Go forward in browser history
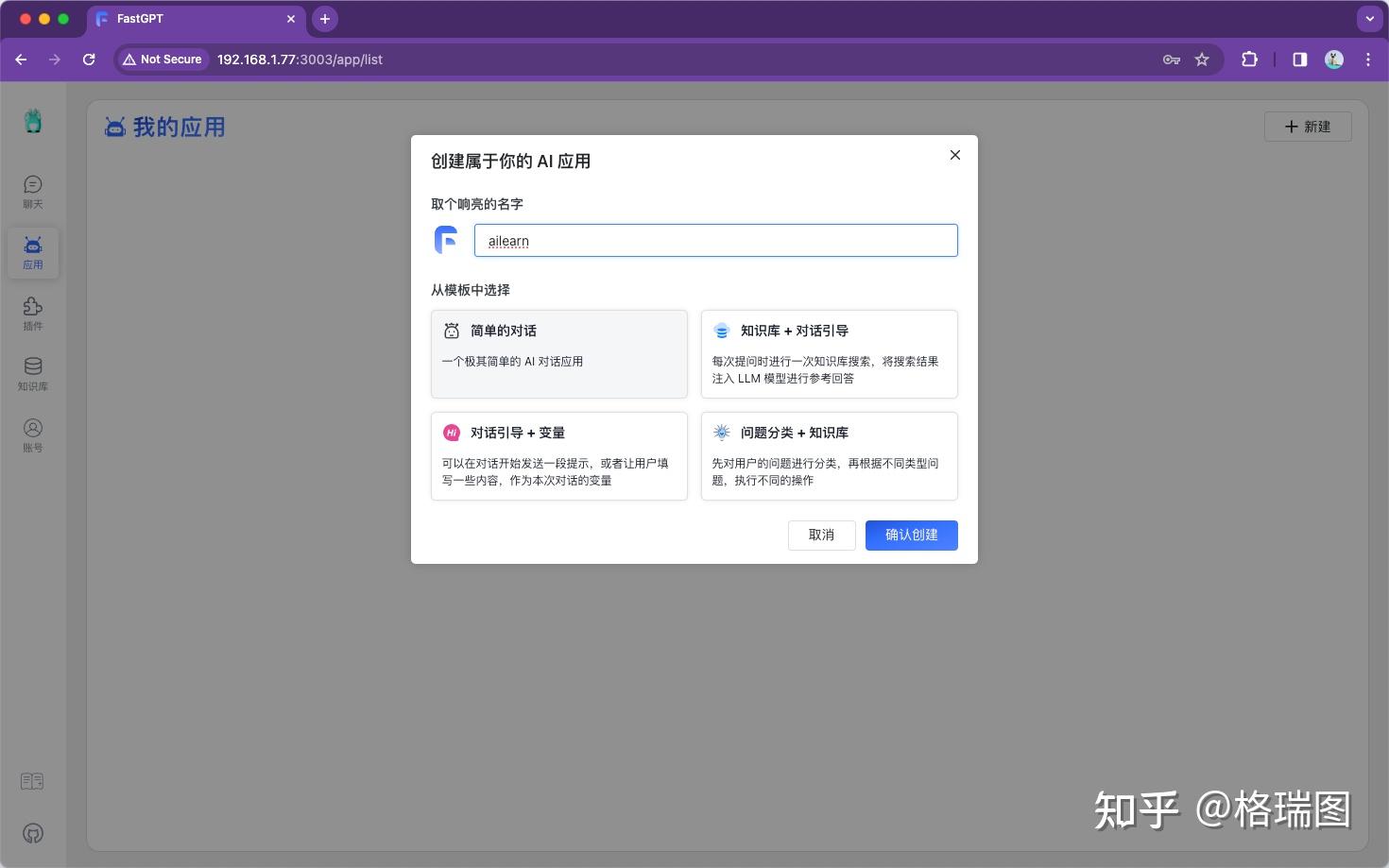 click(x=55, y=59)
